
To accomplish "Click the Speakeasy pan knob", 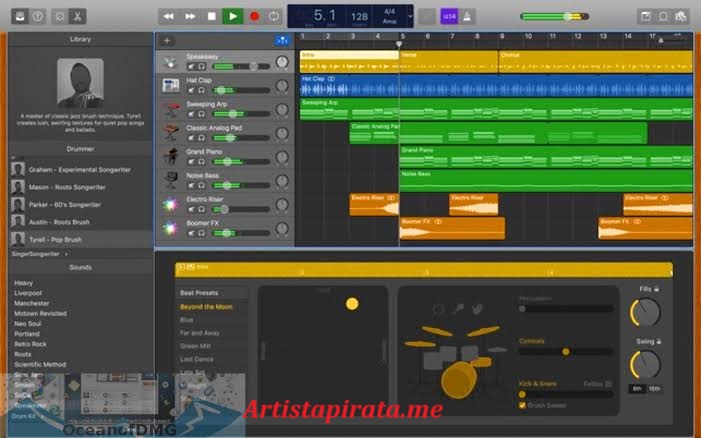I will click(x=282, y=62).
